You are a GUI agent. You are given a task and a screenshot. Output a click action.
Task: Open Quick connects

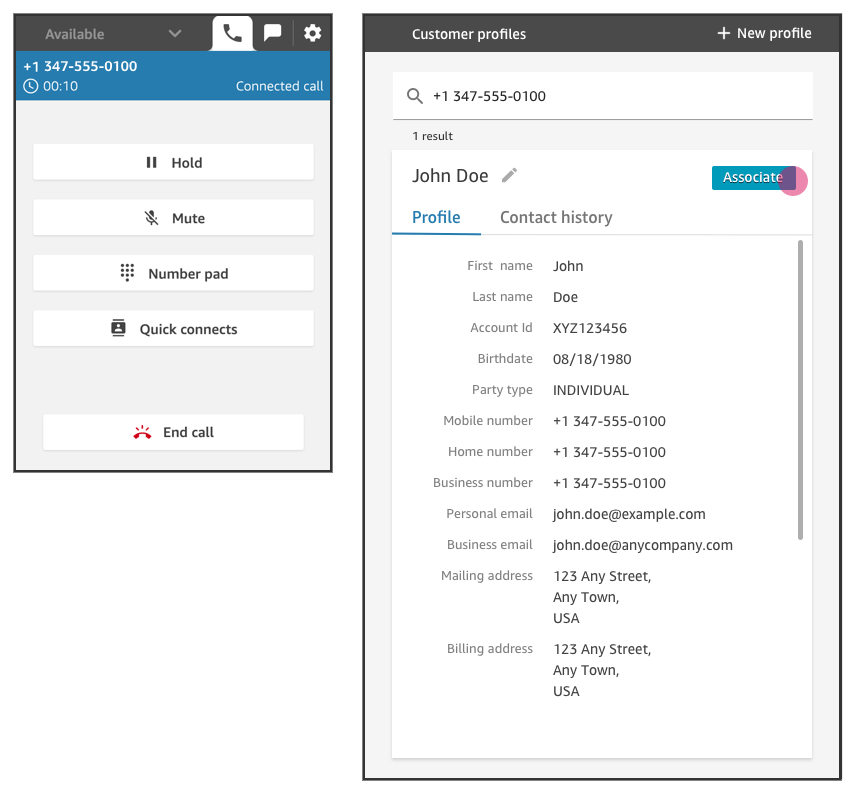[173, 328]
